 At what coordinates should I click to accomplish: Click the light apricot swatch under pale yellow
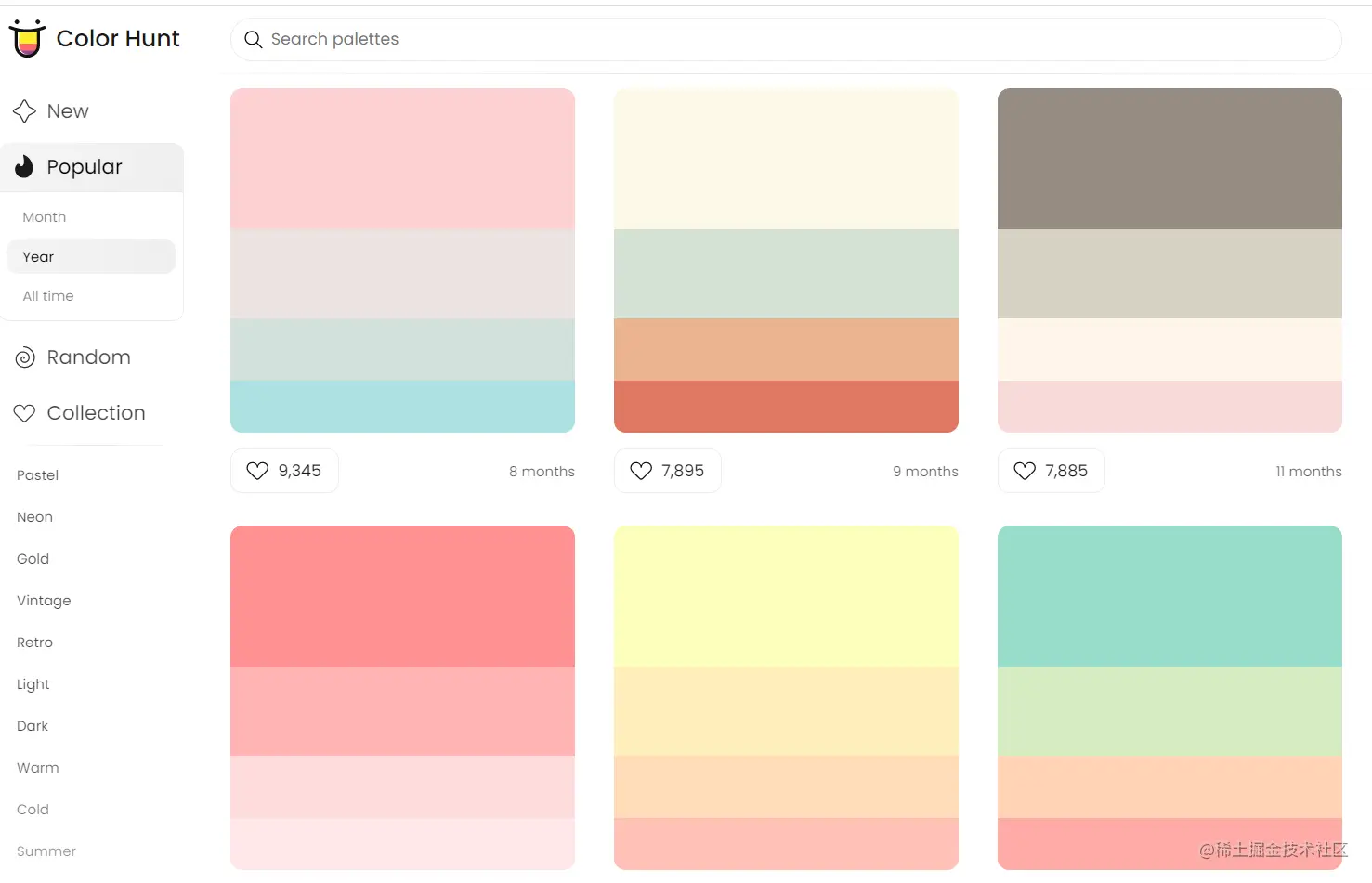coord(786,711)
